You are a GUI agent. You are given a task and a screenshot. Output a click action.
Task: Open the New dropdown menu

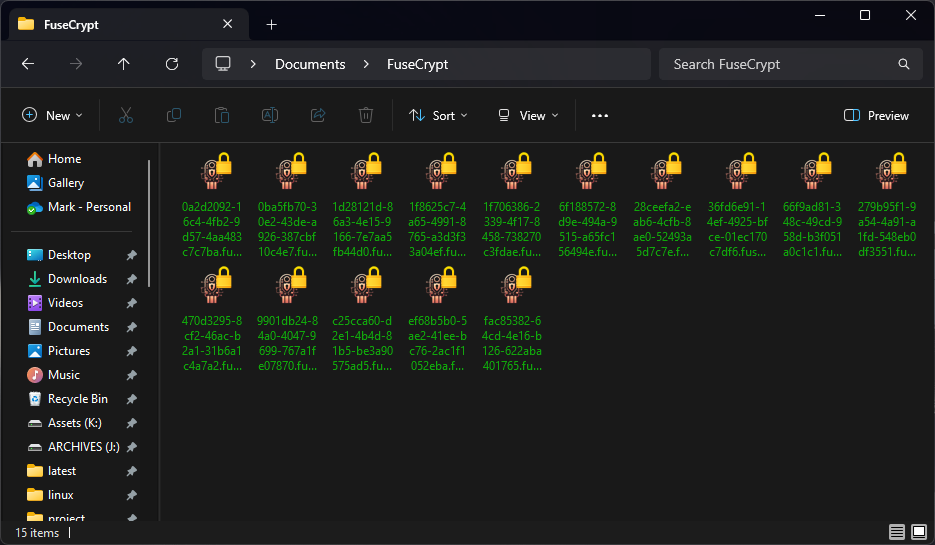point(52,116)
